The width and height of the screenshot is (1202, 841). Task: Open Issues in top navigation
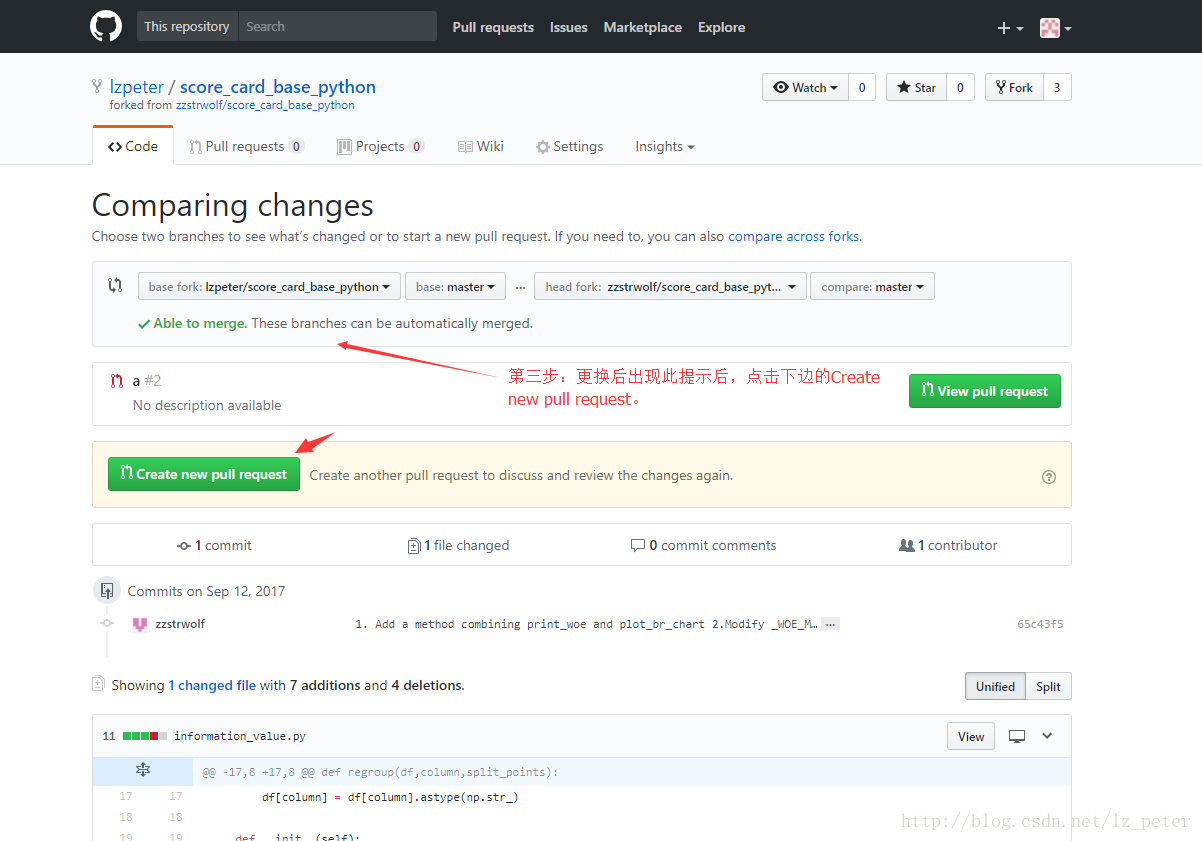[569, 28]
